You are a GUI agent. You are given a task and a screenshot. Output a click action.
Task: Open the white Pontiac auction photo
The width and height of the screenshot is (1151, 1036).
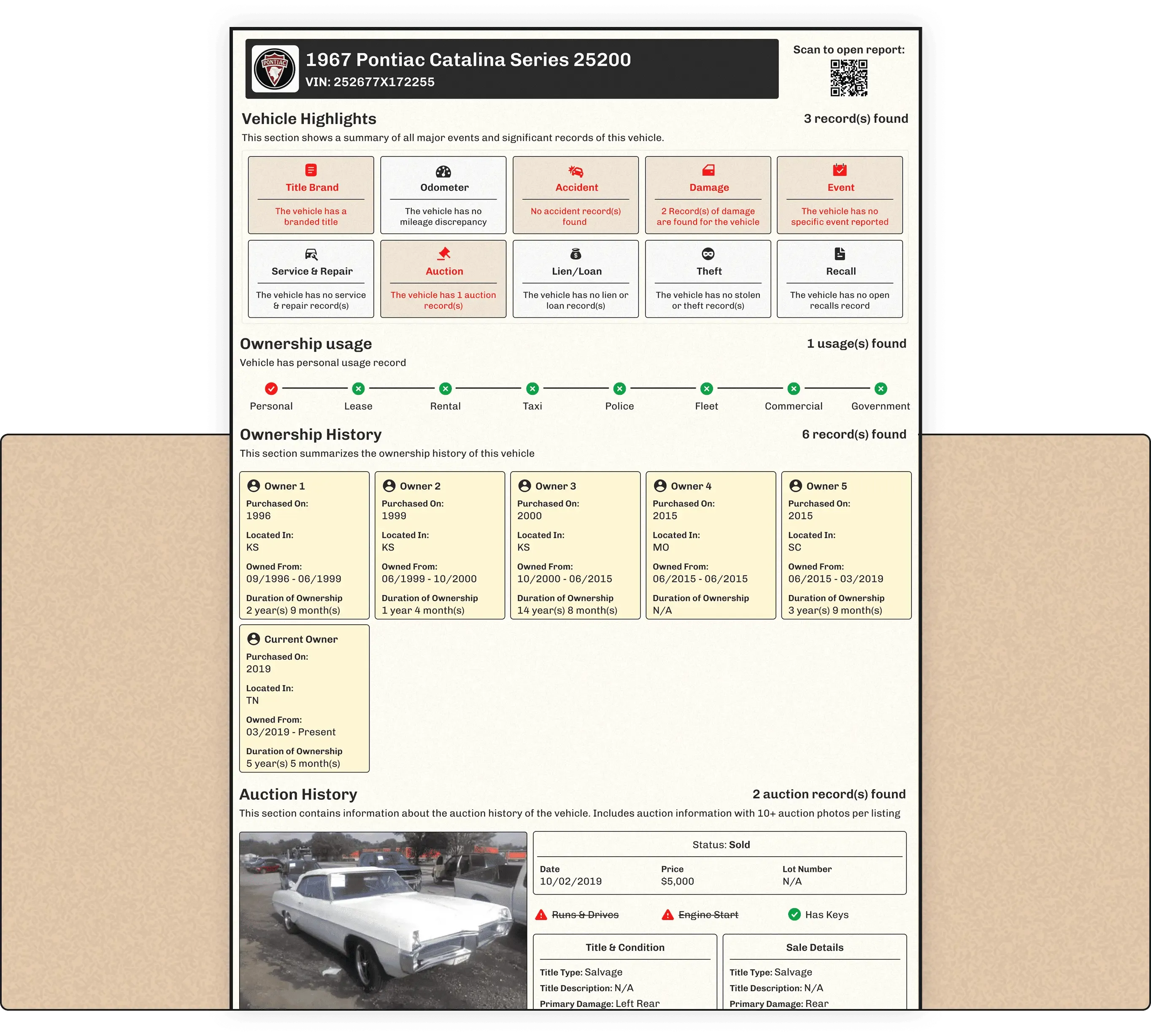[x=383, y=920]
